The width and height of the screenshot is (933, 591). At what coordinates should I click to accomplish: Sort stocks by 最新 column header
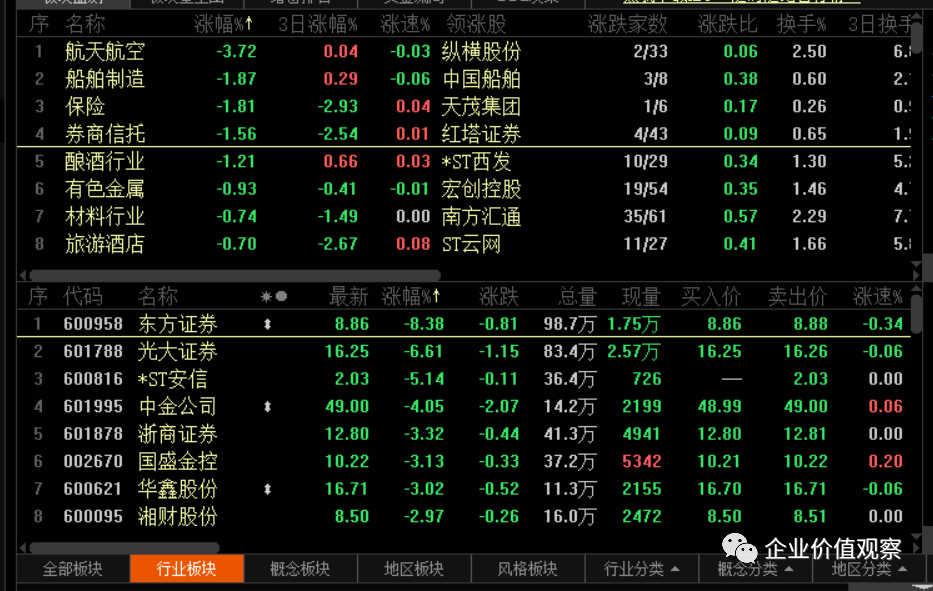(349, 296)
